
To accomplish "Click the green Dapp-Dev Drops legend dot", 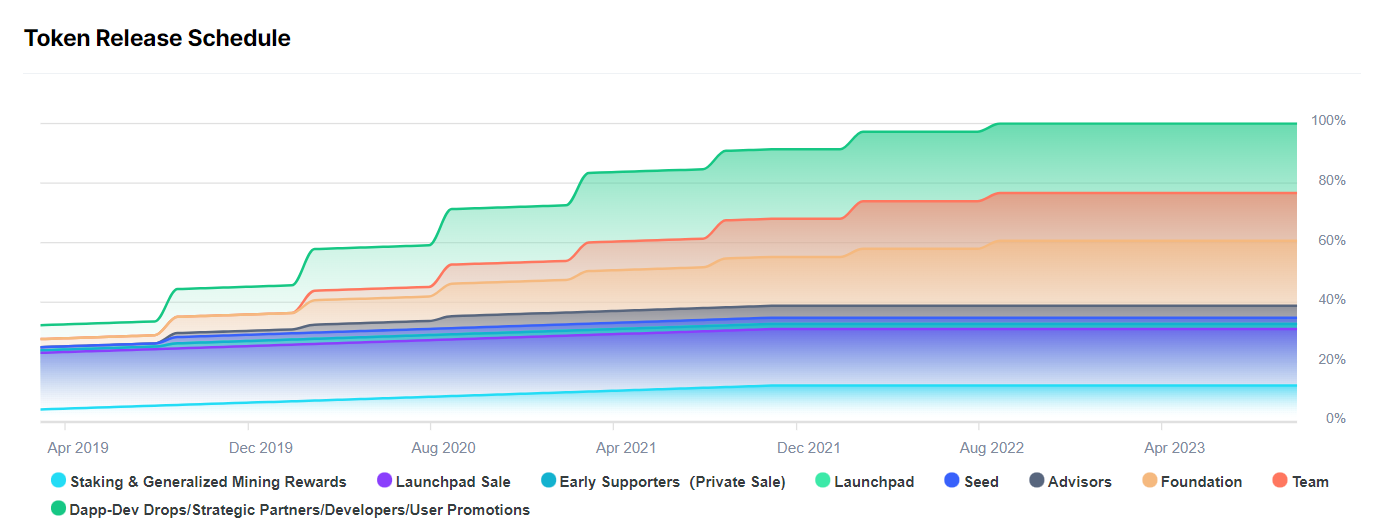I will click(x=59, y=509).
